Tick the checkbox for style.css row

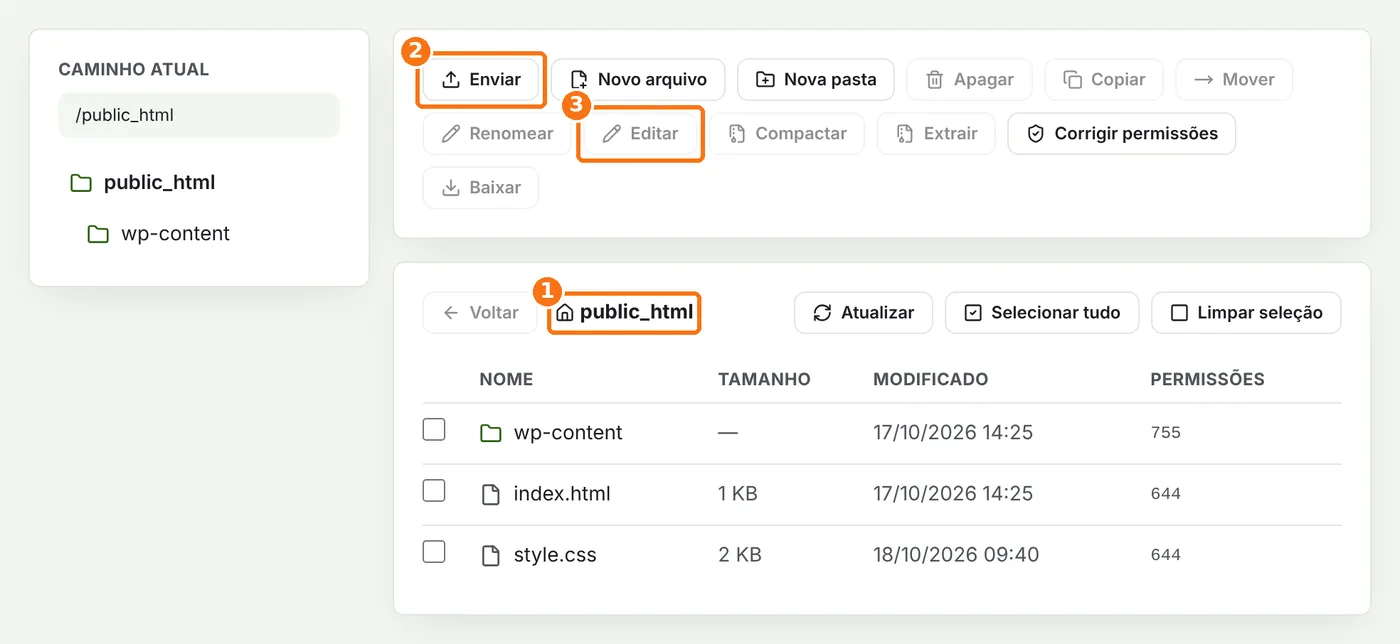pos(434,552)
